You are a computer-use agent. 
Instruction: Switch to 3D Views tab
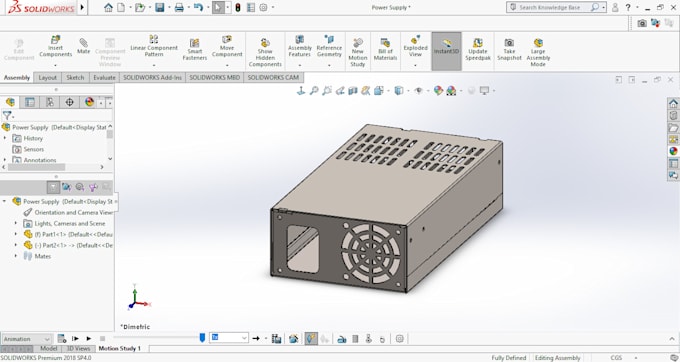pyautogui.click(x=78, y=348)
